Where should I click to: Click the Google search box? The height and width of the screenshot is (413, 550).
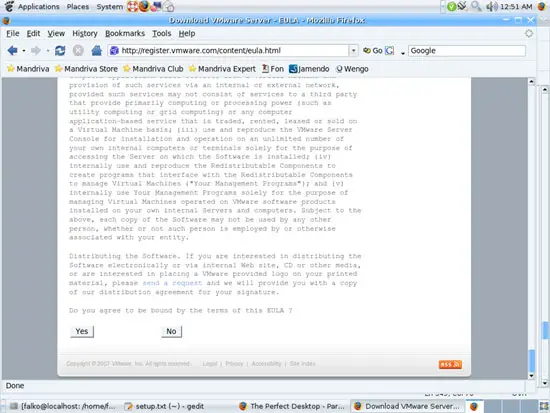pyautogui.click(x=467, y=51)
